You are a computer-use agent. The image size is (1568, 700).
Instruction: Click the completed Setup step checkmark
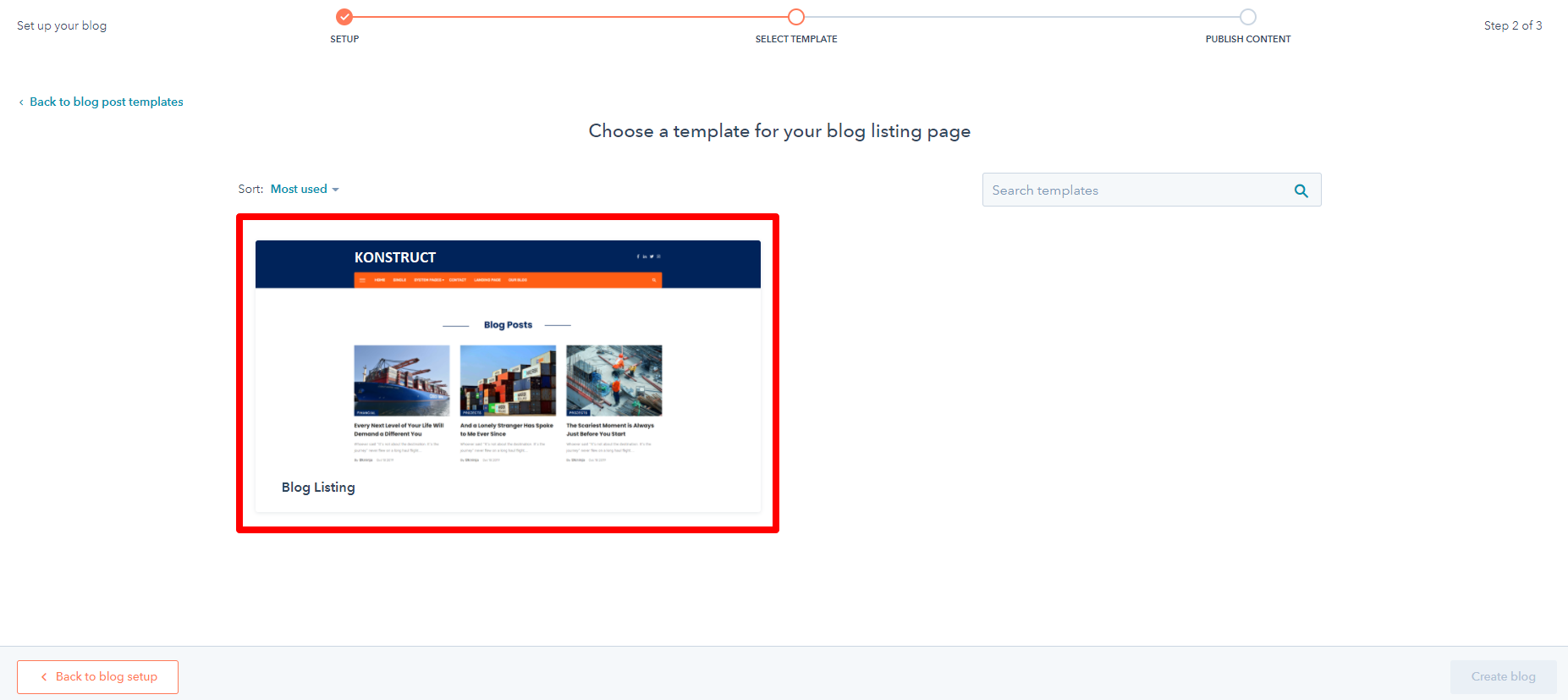[344, 17]
